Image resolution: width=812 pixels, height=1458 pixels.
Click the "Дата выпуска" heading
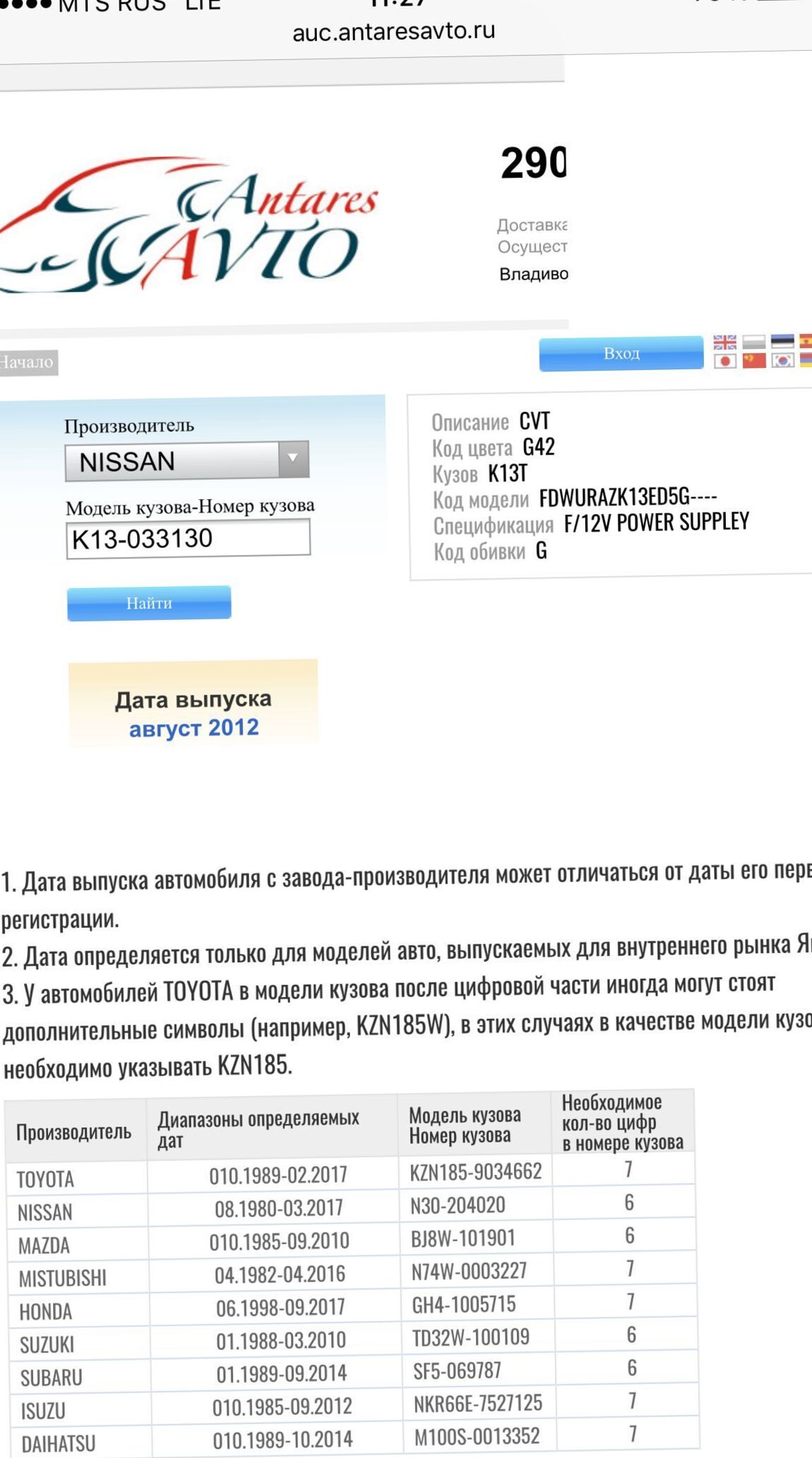pyautogui.click(x=193, y=700)
